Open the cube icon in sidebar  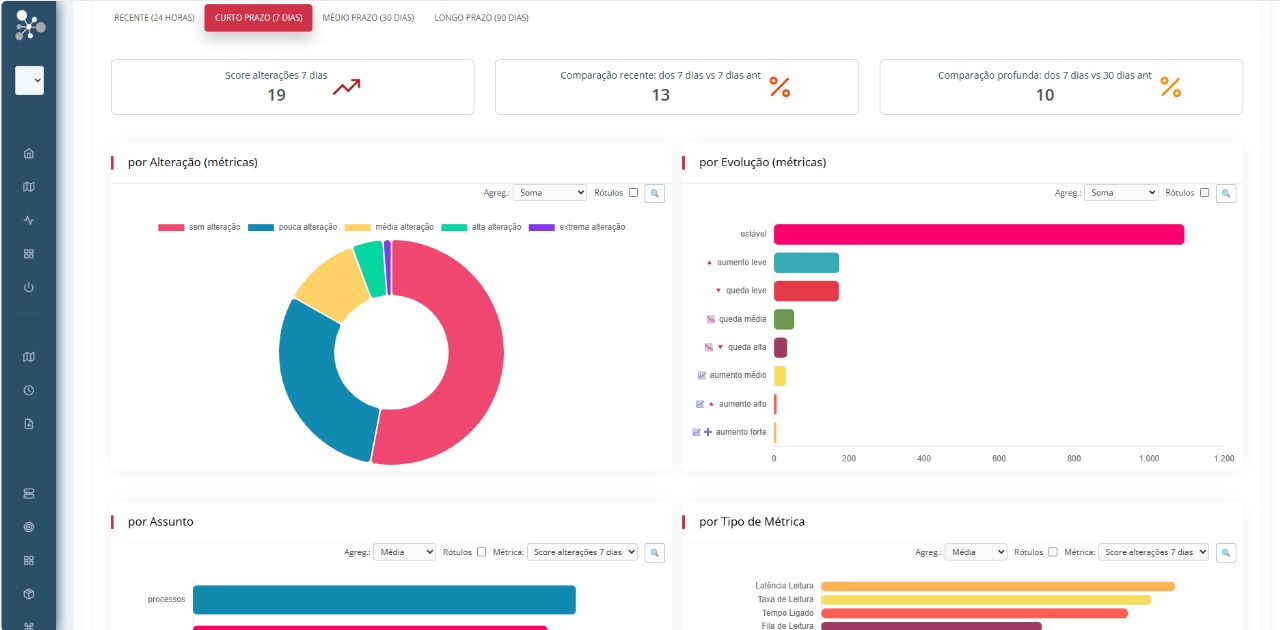[29, 593]
